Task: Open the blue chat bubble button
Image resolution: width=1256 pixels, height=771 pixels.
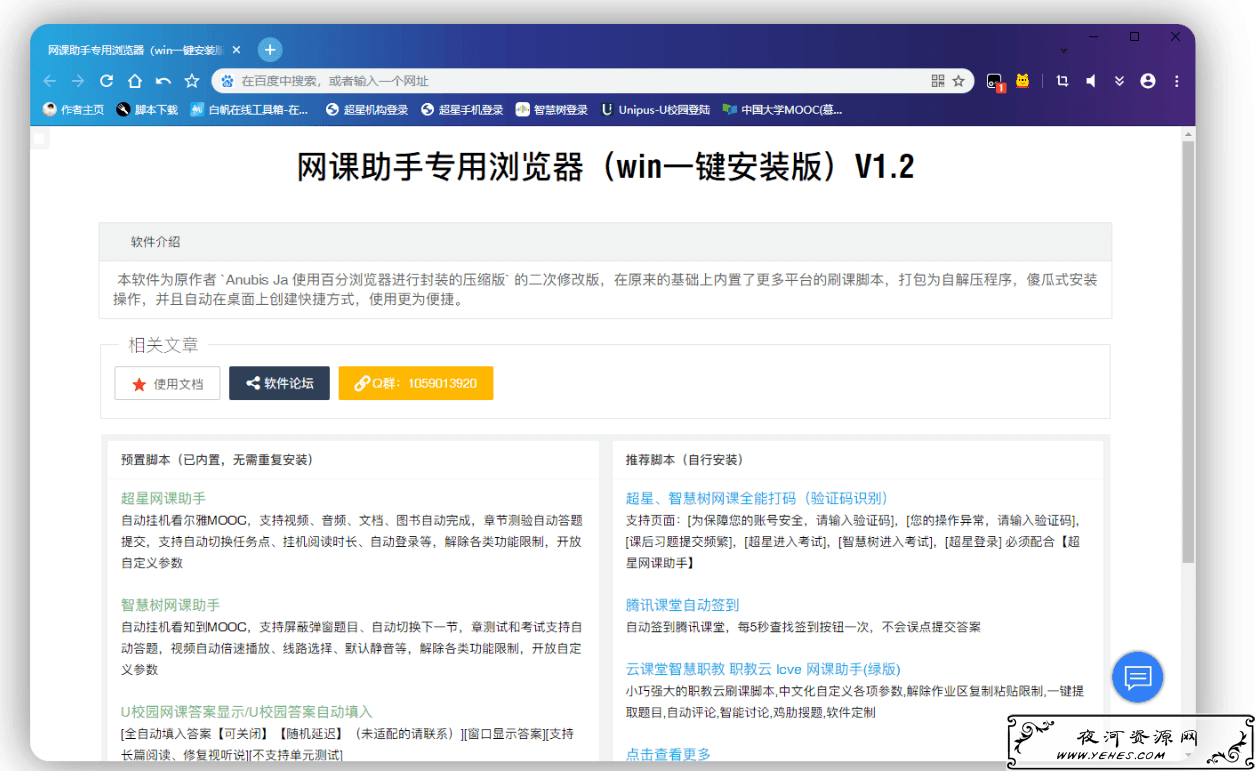Action: 1137,677
